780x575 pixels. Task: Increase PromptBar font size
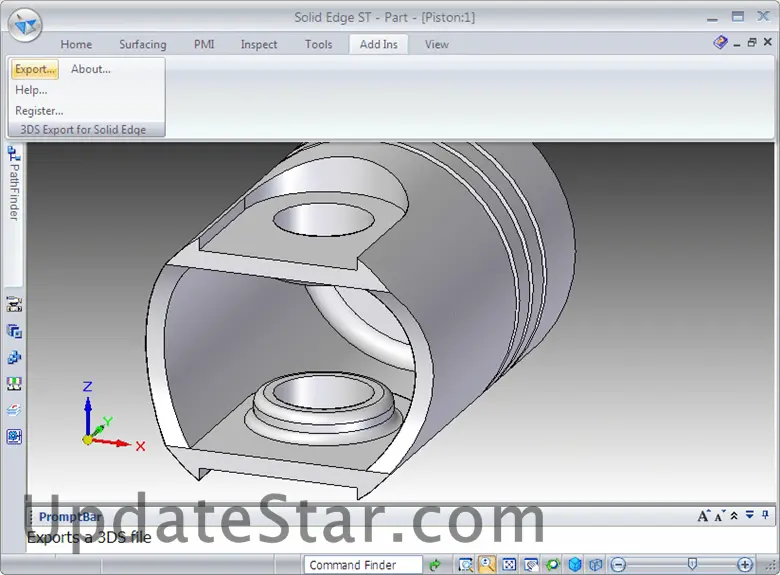coord(703,516)
